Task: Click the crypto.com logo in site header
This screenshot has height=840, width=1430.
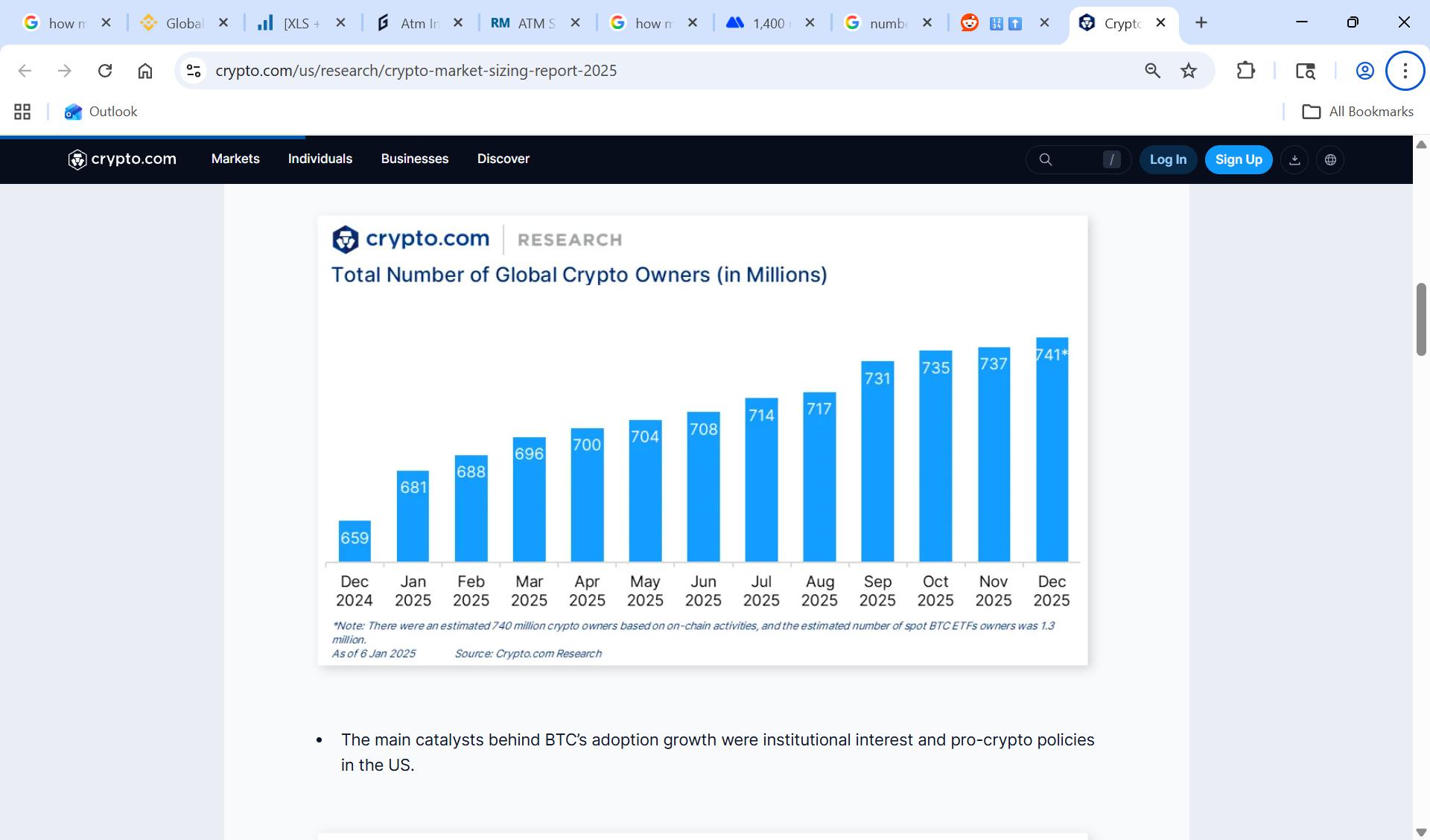Action: tap(122, 159)
